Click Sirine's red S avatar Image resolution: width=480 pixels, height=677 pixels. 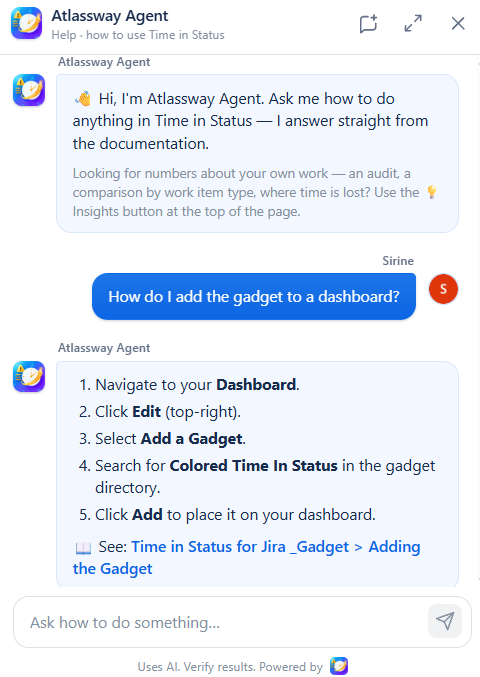click(x=443, y=289)
